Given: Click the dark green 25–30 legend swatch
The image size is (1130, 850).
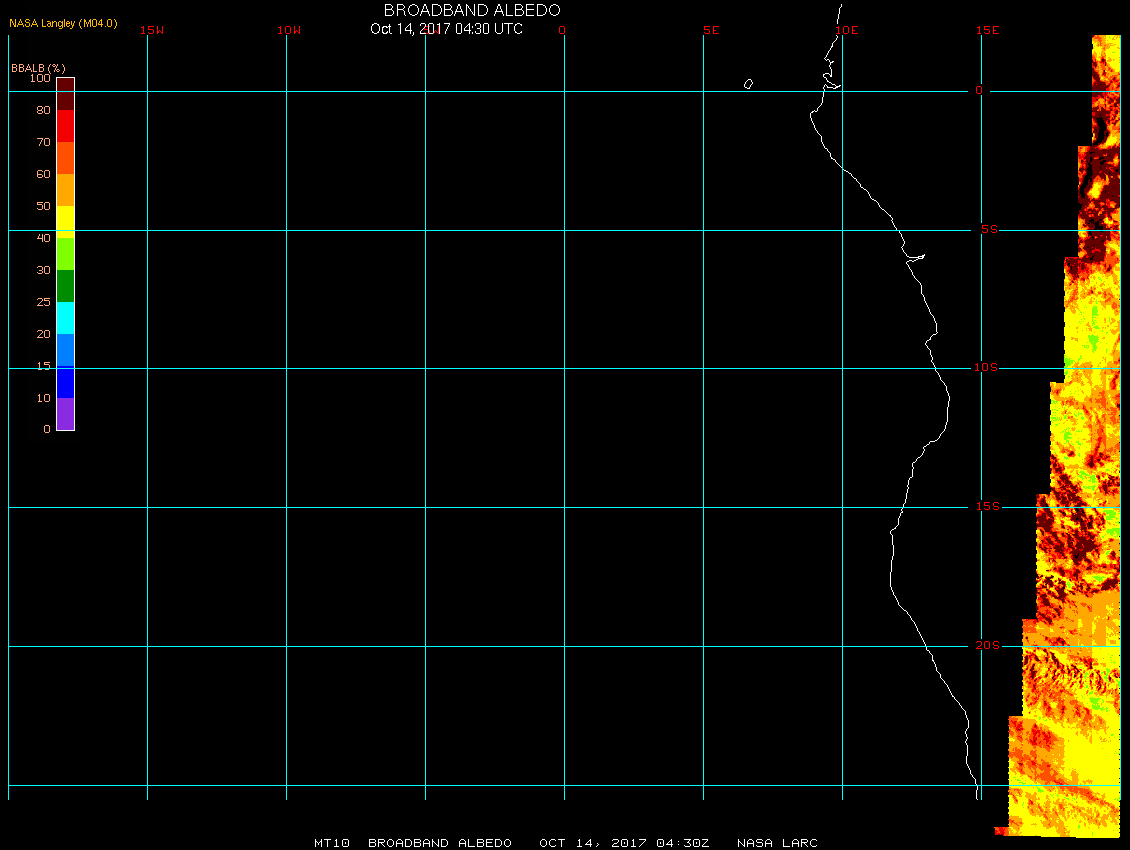Looking at the screenshot, I should (x=66, y=286).
